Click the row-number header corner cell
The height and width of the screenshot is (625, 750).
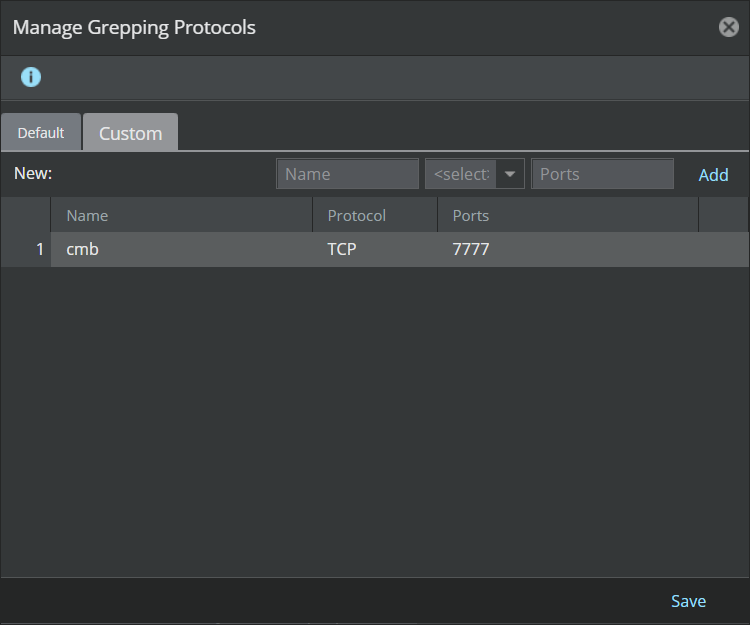tap(26, 215)
